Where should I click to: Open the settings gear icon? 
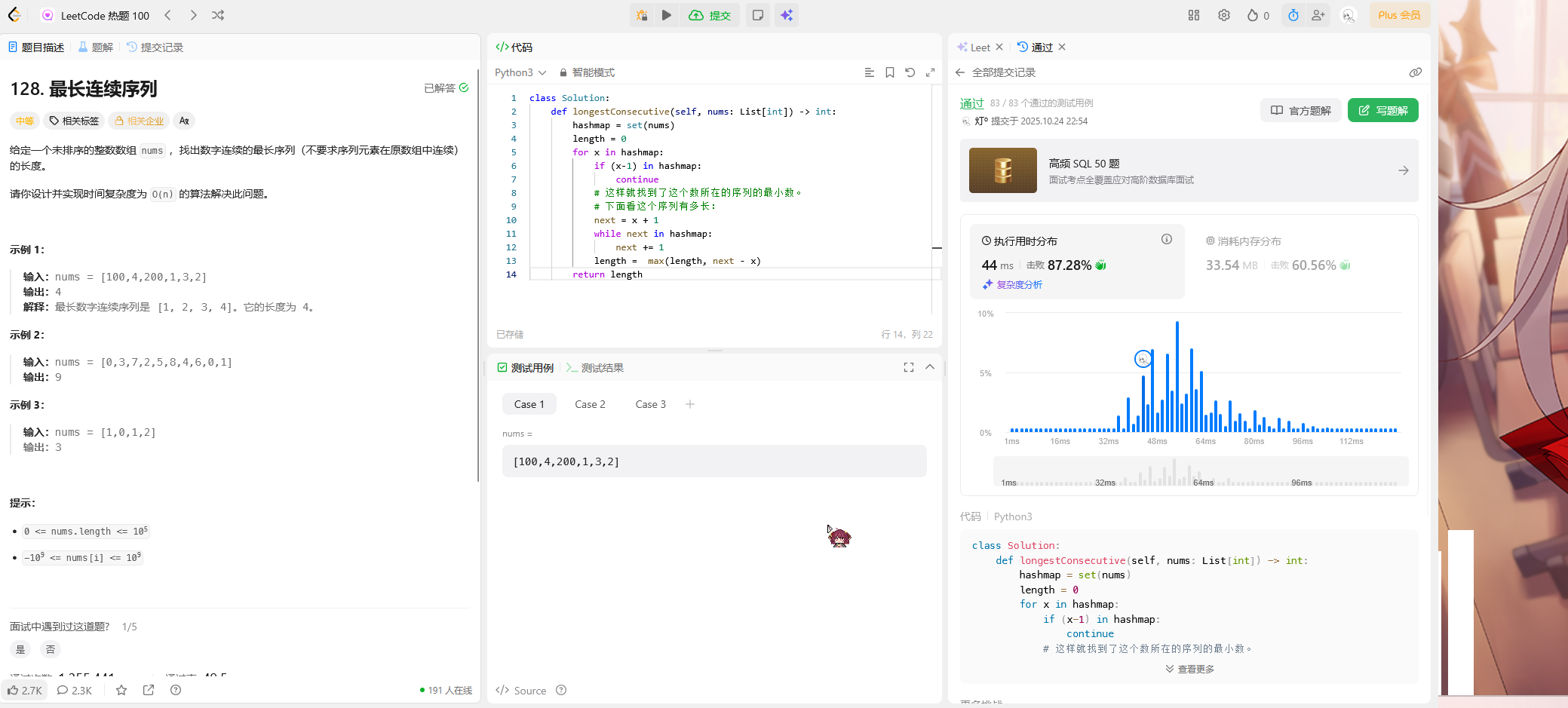coord(1224,15)
